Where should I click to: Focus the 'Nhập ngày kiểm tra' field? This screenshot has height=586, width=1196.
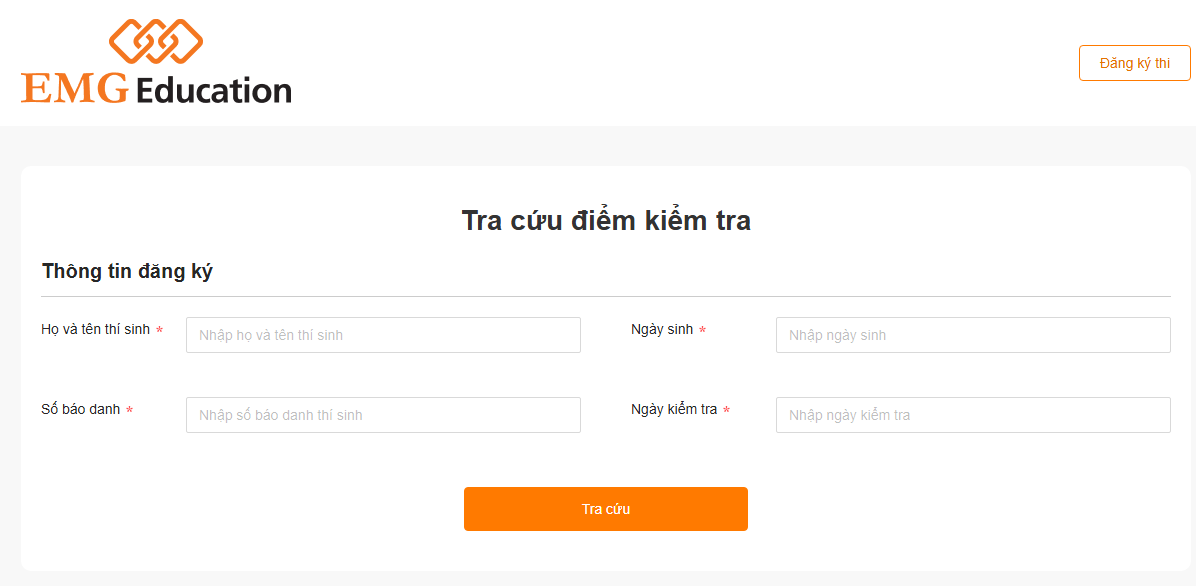(973, 414)
